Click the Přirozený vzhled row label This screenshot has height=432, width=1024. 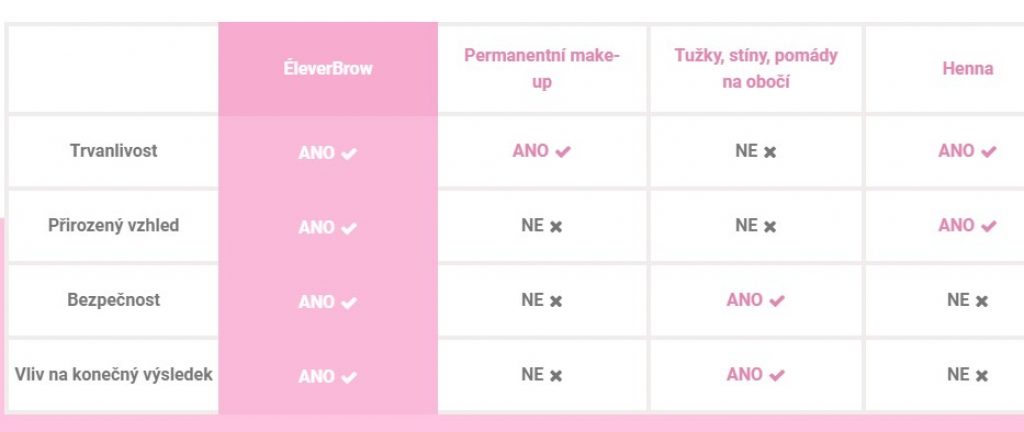pyautogui.click(x=113, y=225)
